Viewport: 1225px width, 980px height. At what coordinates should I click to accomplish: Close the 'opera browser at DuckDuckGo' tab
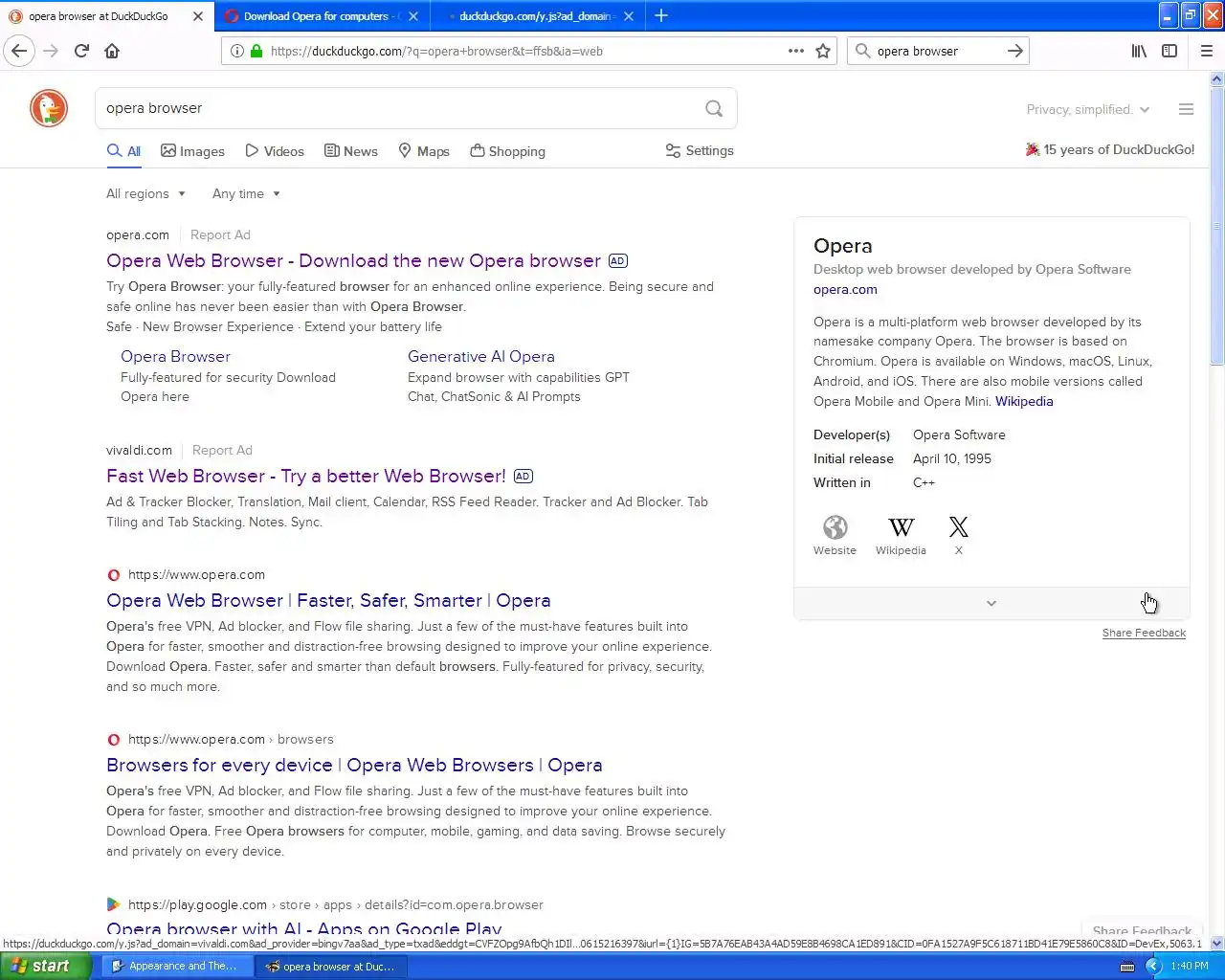pos(198,16)
